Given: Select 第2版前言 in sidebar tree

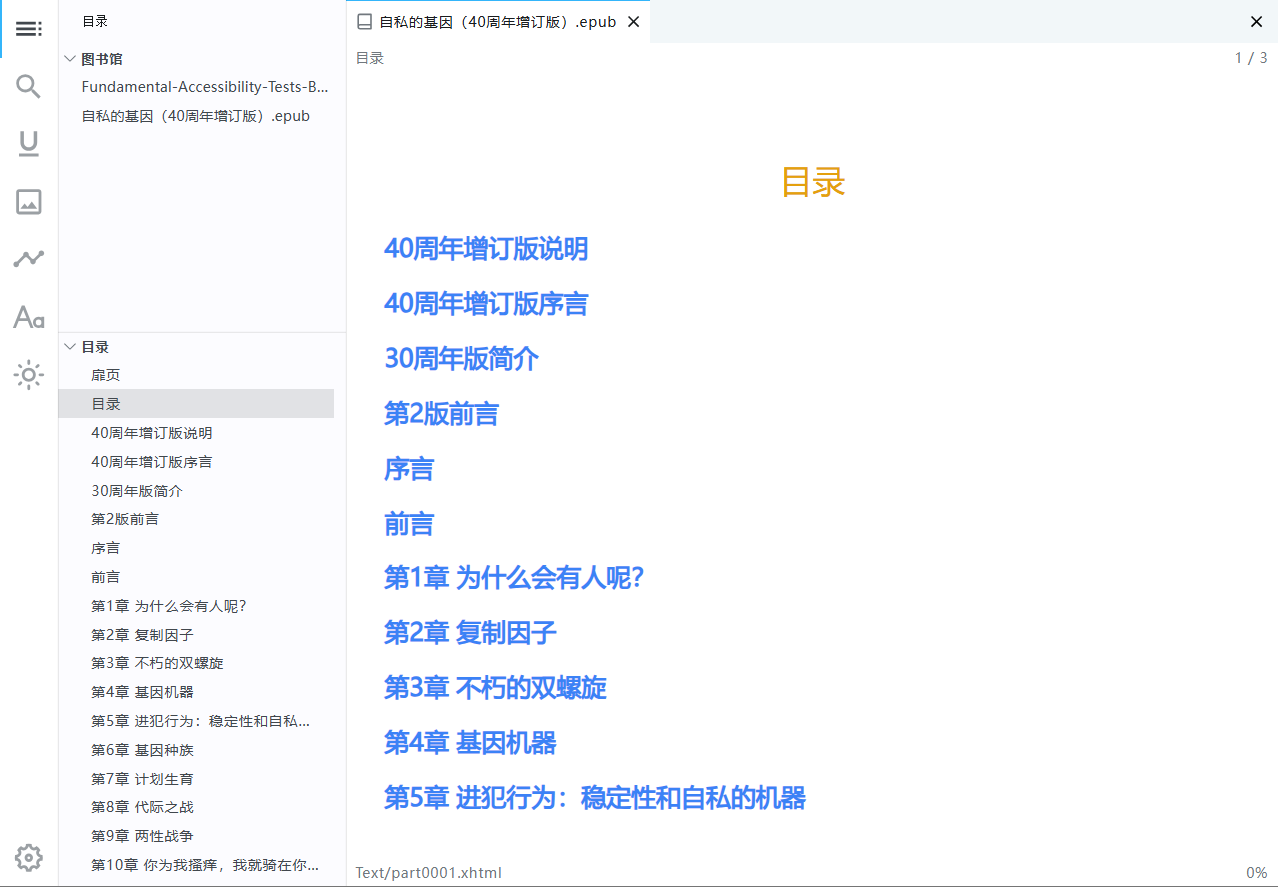Looking at the screenshot, I should (196, 519).
